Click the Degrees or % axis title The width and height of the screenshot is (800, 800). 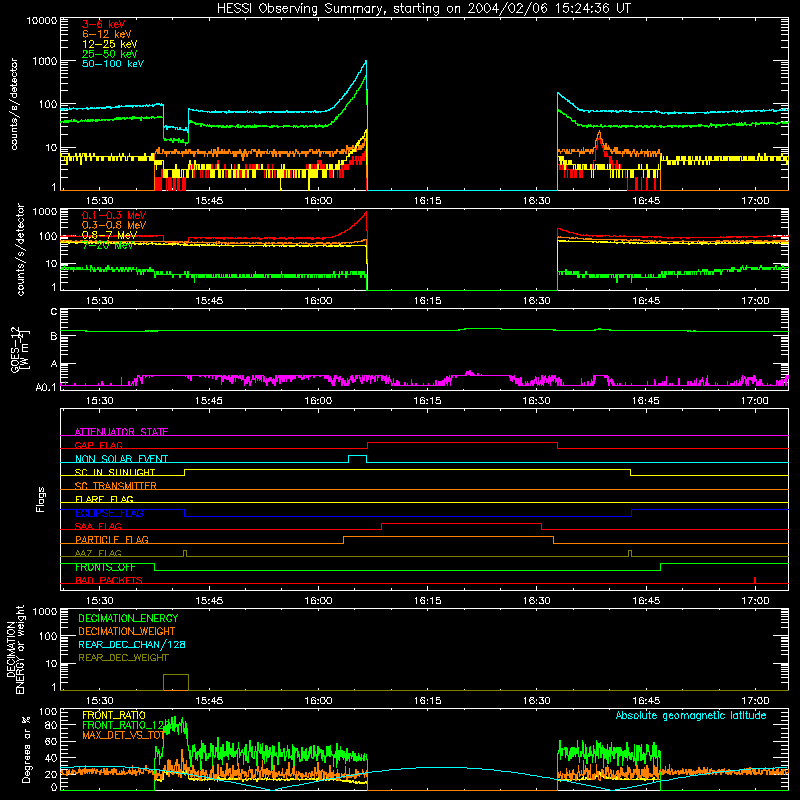[26, 749]
